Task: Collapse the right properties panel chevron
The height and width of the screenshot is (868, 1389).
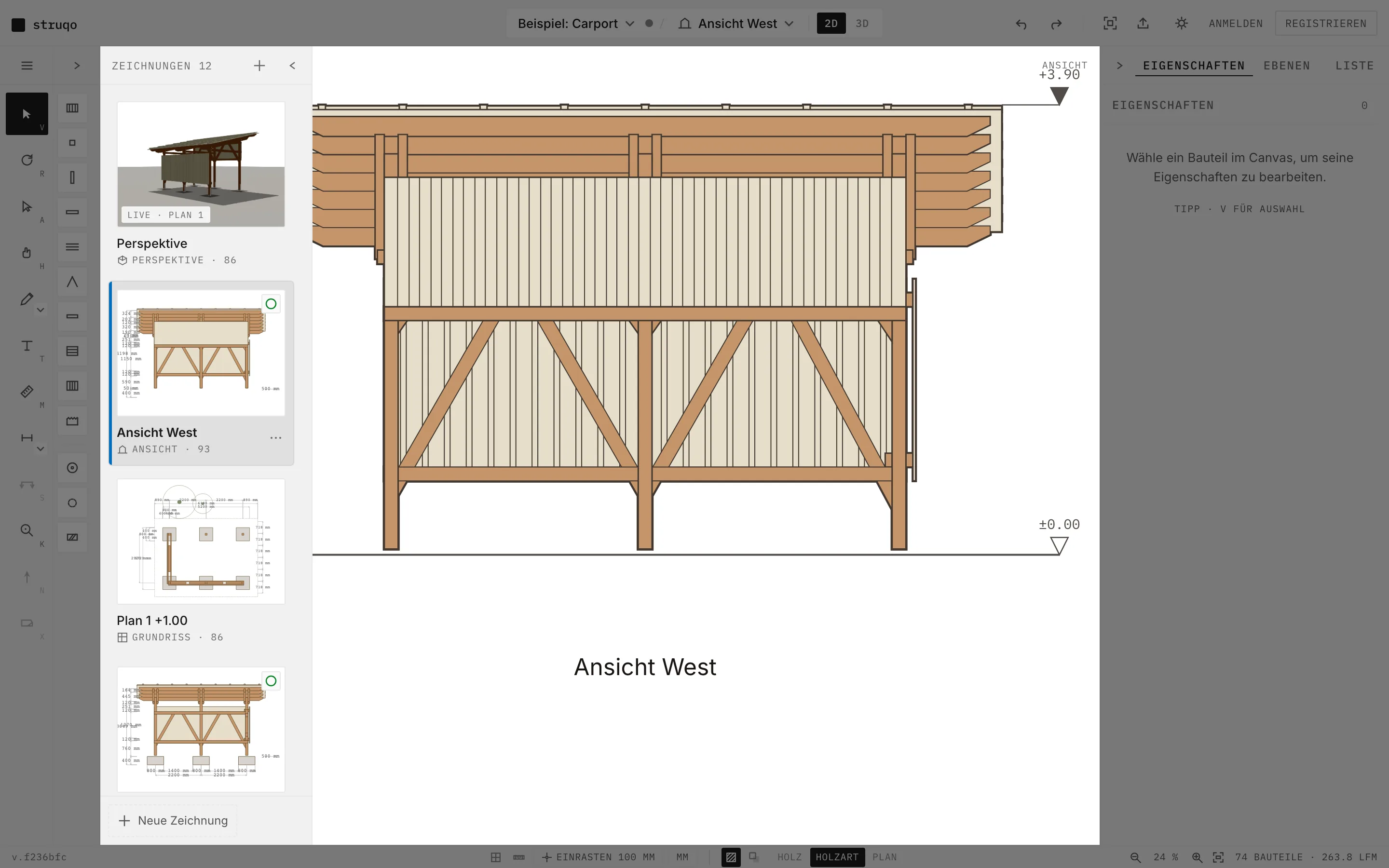Action: point(1119,66)
